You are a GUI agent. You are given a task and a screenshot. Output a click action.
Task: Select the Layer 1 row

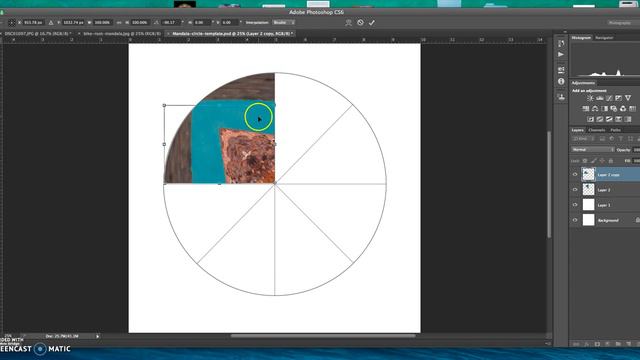(605, 205)
